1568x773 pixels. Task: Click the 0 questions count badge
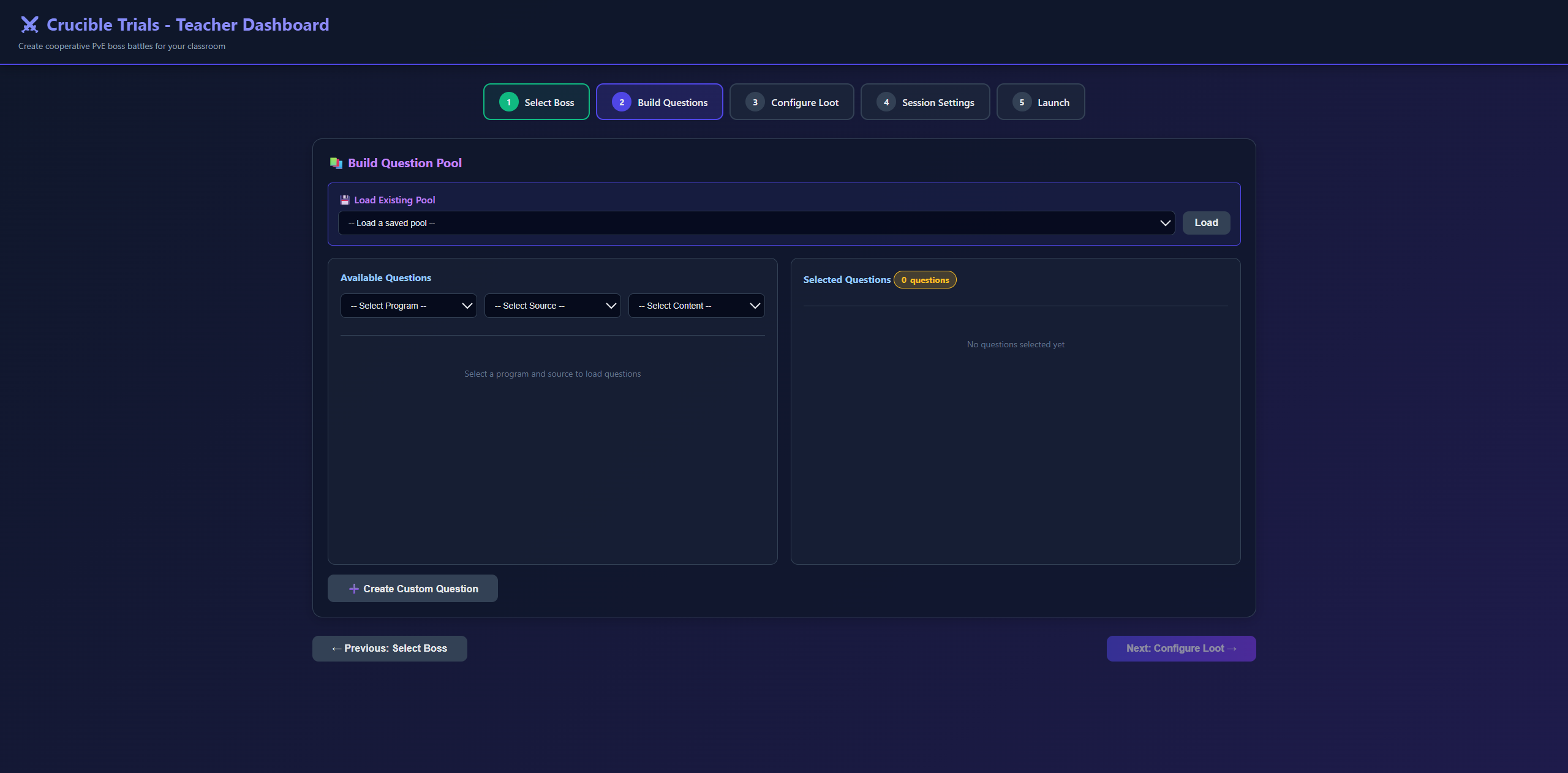tap(925, 280)
